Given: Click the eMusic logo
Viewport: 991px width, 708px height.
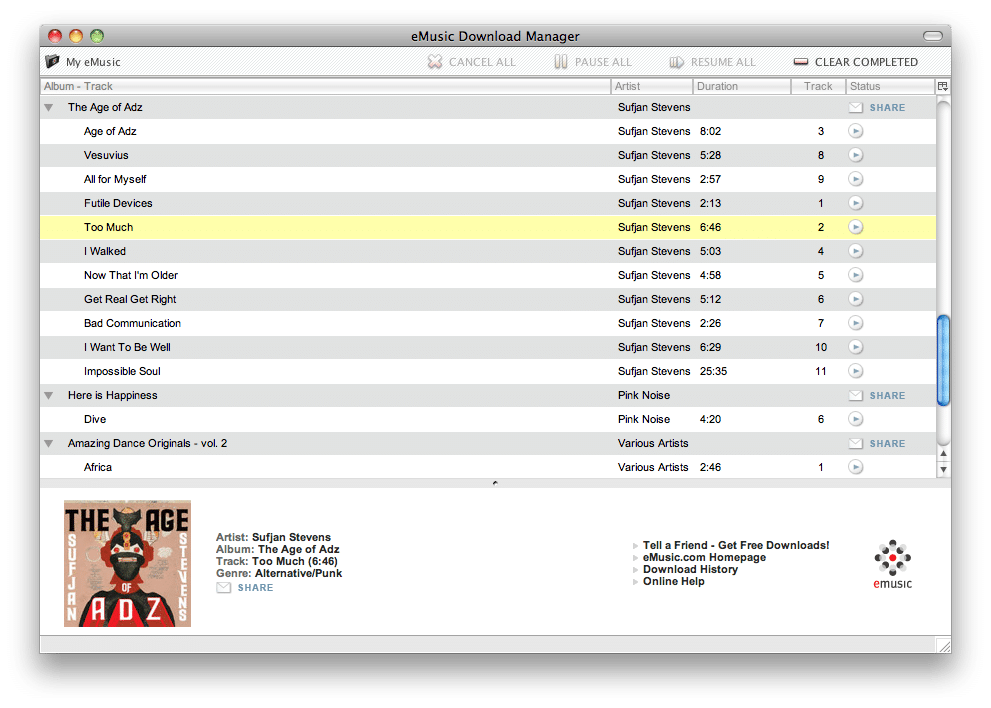Looking at the screenshot, I should pyautogui.click(x=892, y=564).
